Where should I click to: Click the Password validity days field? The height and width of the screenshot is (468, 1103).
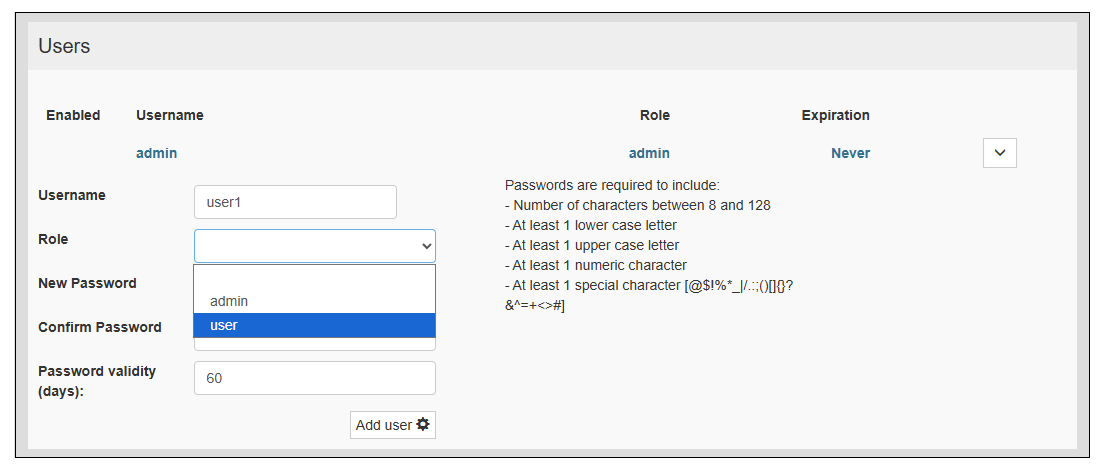(315, 378)
